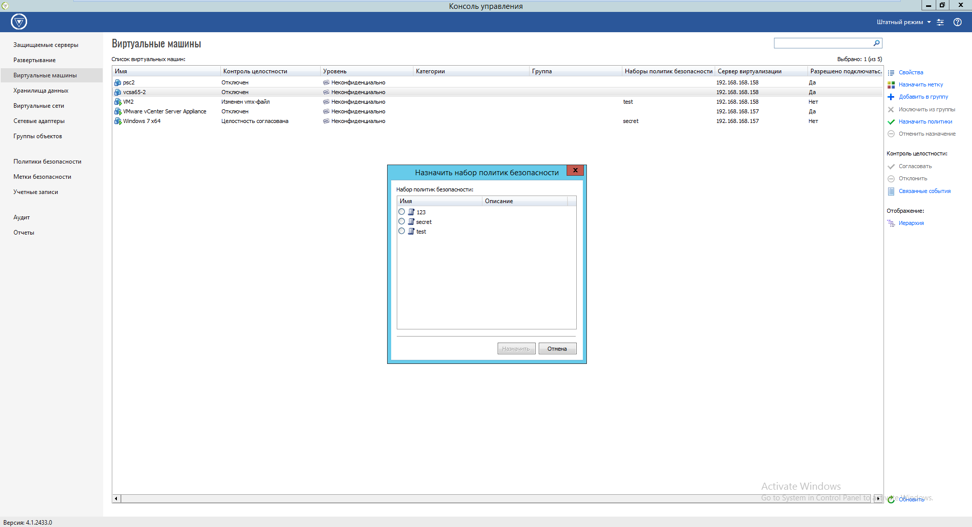
Task: Select the secret policy set radio button
Action: coord(402,221)
